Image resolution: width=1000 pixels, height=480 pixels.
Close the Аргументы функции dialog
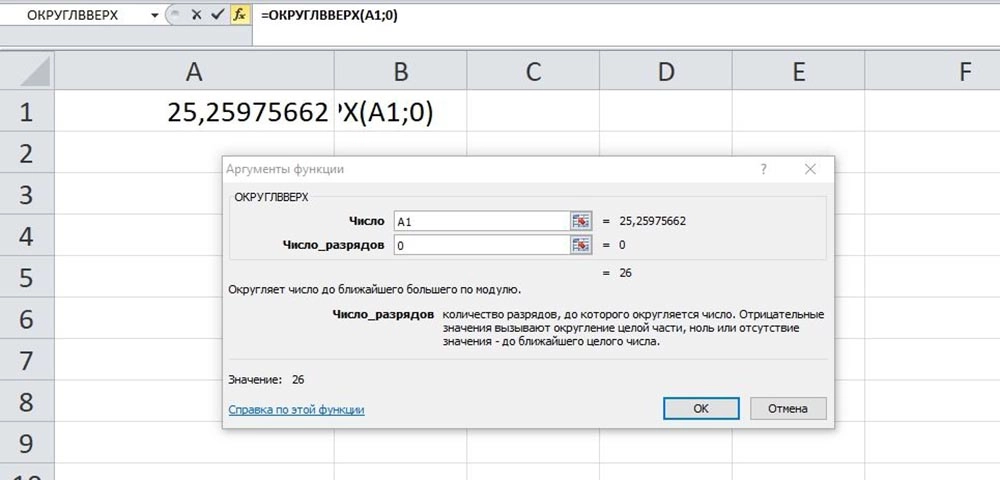point(810,170)
